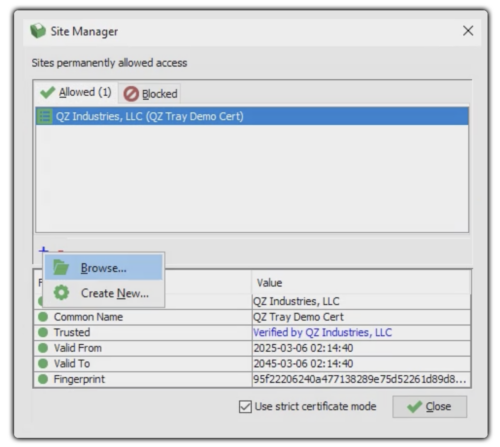Click the Close button
The width and height of the screenshot is (500, 447).
tap(430, 407)
